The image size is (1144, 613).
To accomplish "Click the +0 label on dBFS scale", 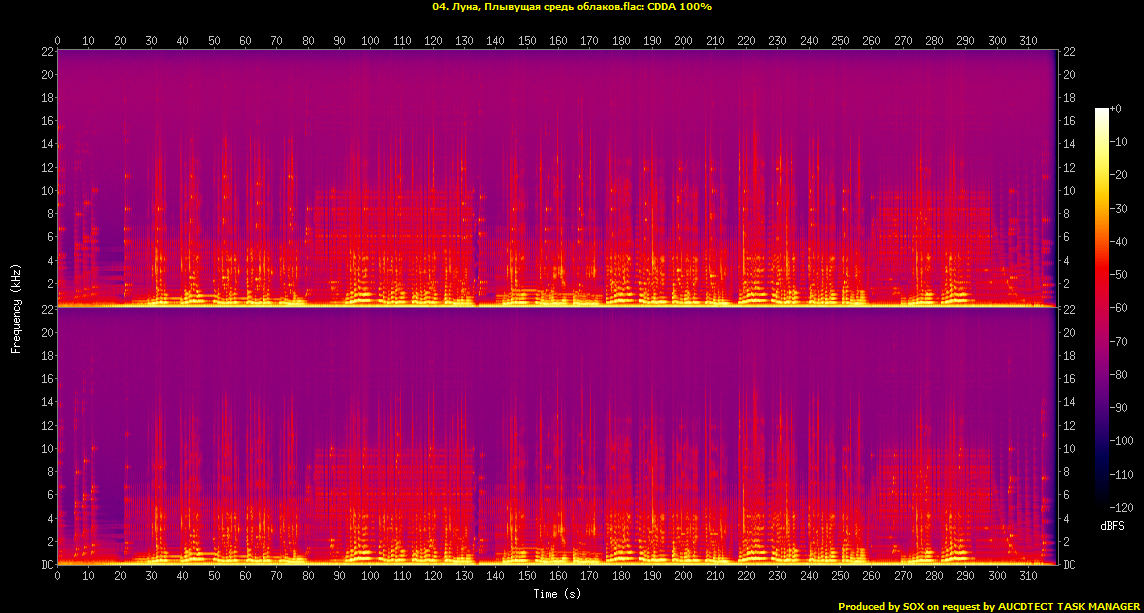I will point(1117,108).
